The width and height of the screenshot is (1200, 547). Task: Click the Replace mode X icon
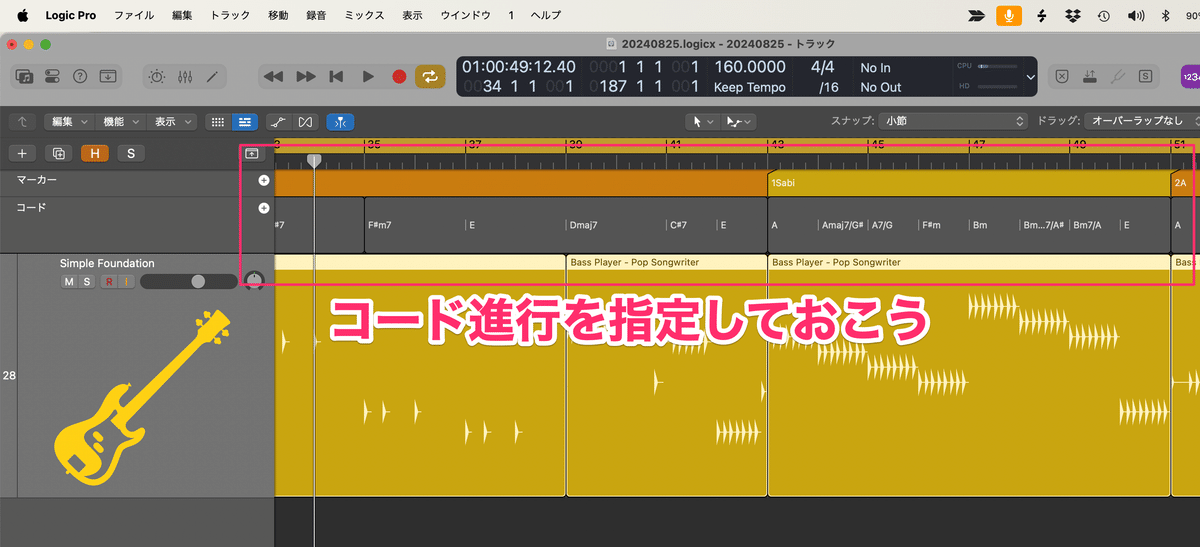pos(1062,76)
